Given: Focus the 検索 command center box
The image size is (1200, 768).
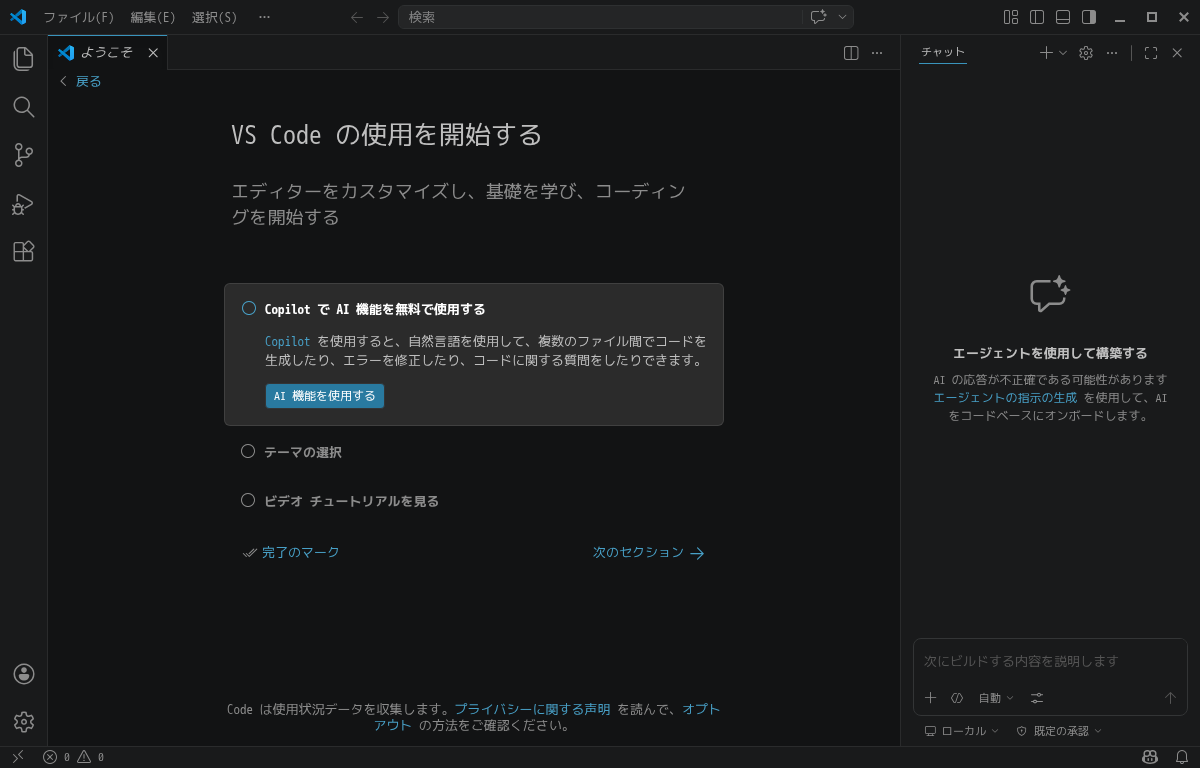Looking at the screenshot, I should pos(600,17).
